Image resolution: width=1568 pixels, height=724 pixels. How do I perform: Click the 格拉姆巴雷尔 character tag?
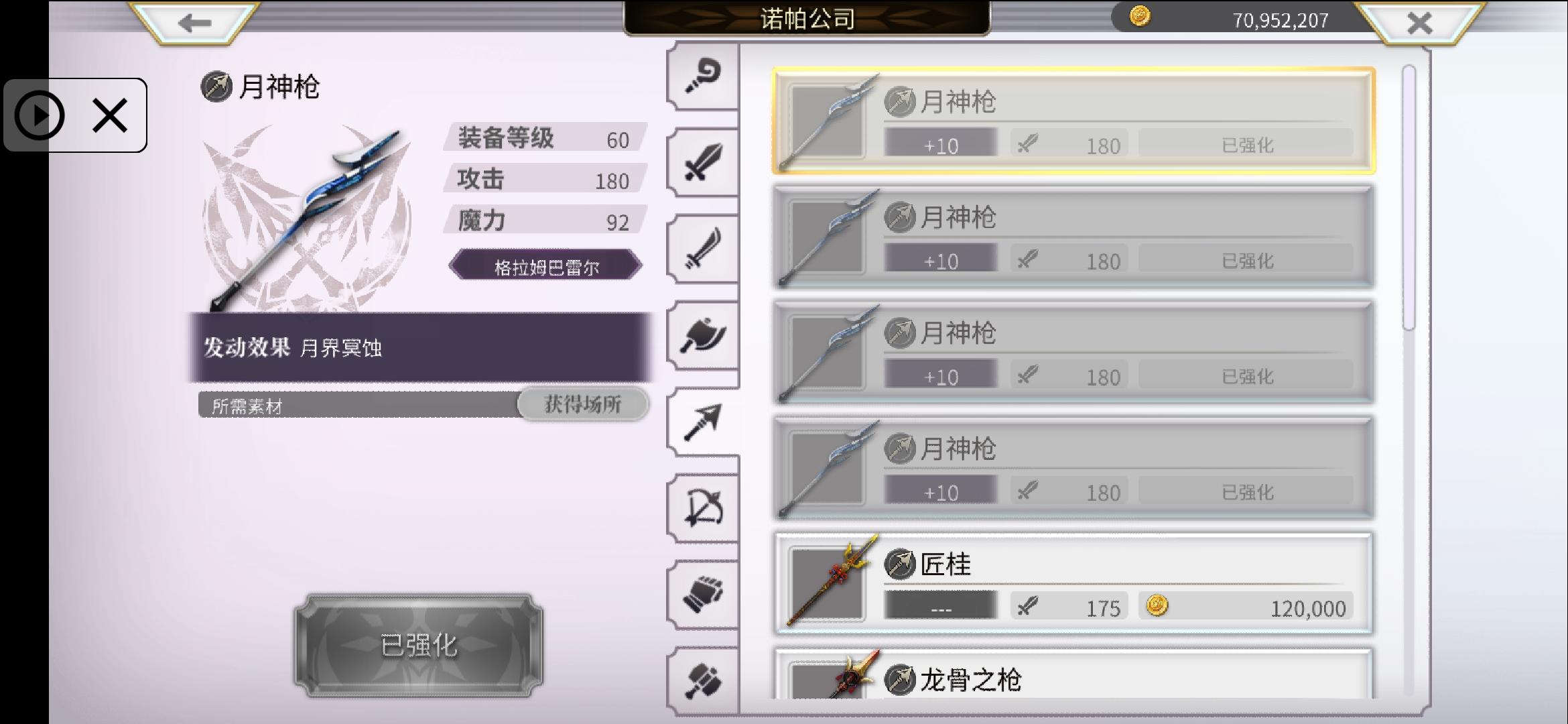[x=545, y=267]
